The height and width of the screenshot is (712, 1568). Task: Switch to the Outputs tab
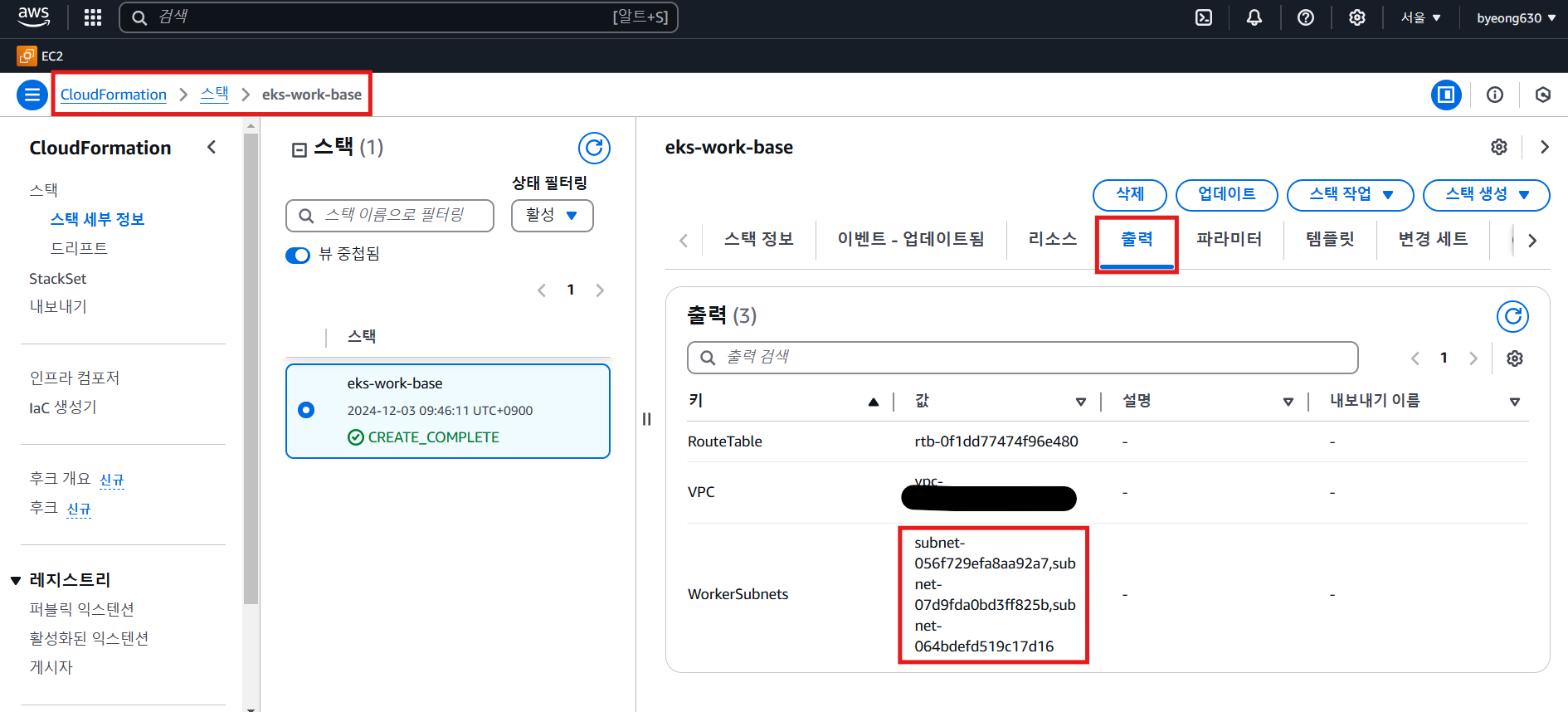(1137, 241)
